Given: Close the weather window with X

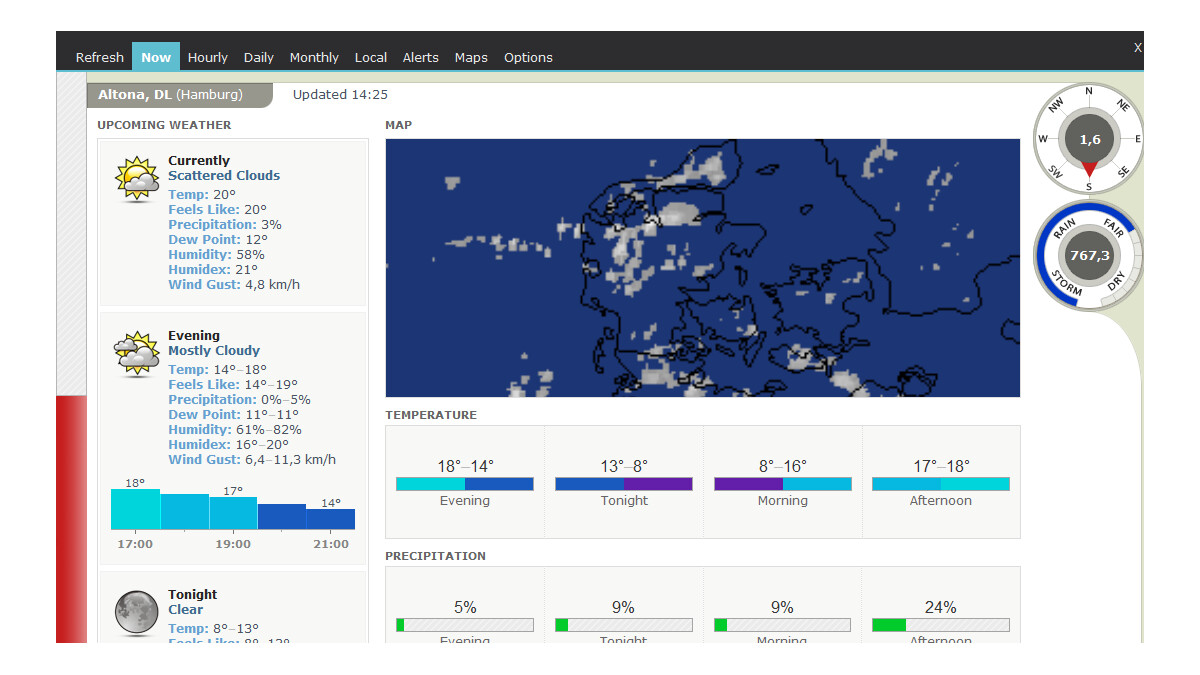Looking at the screenshot, I should (1137, 47).
